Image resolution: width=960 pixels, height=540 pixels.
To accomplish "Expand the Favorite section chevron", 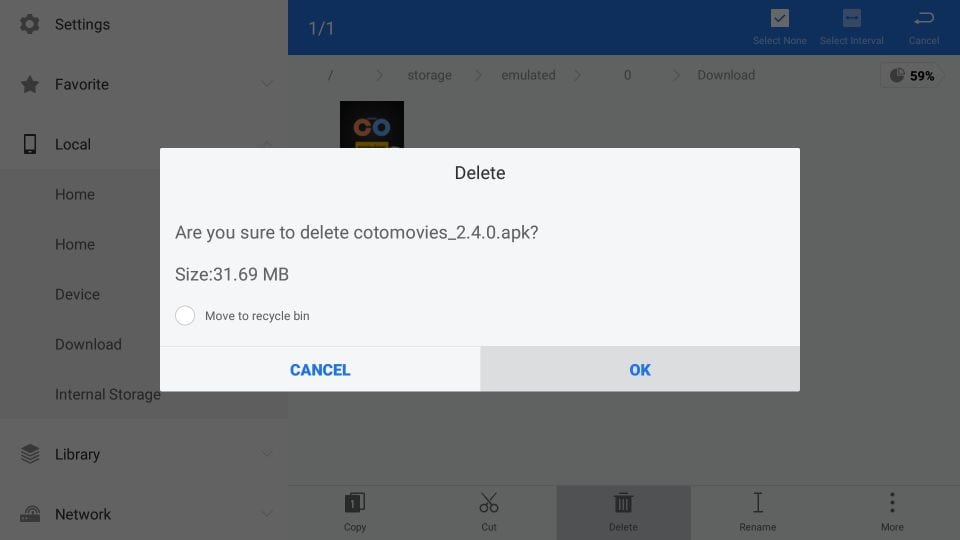I will (266, 84).
